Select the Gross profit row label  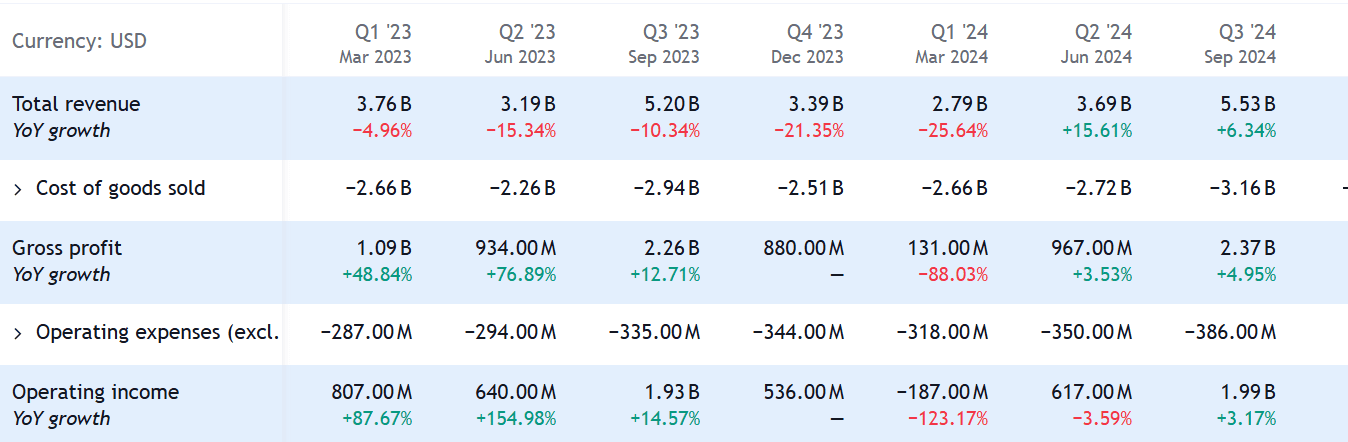pos(67,248)
